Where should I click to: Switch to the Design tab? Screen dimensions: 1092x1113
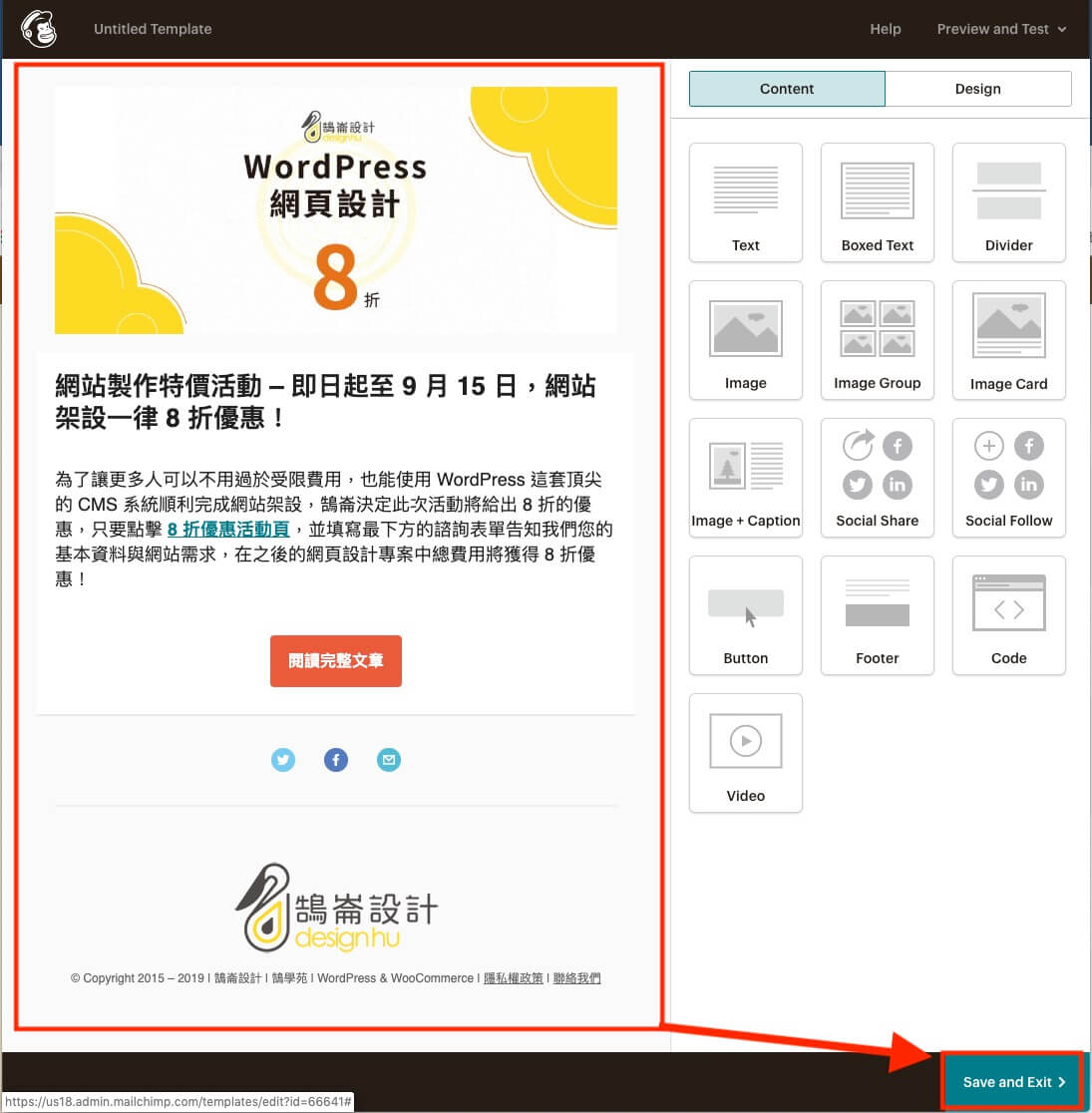pos(977,89)
